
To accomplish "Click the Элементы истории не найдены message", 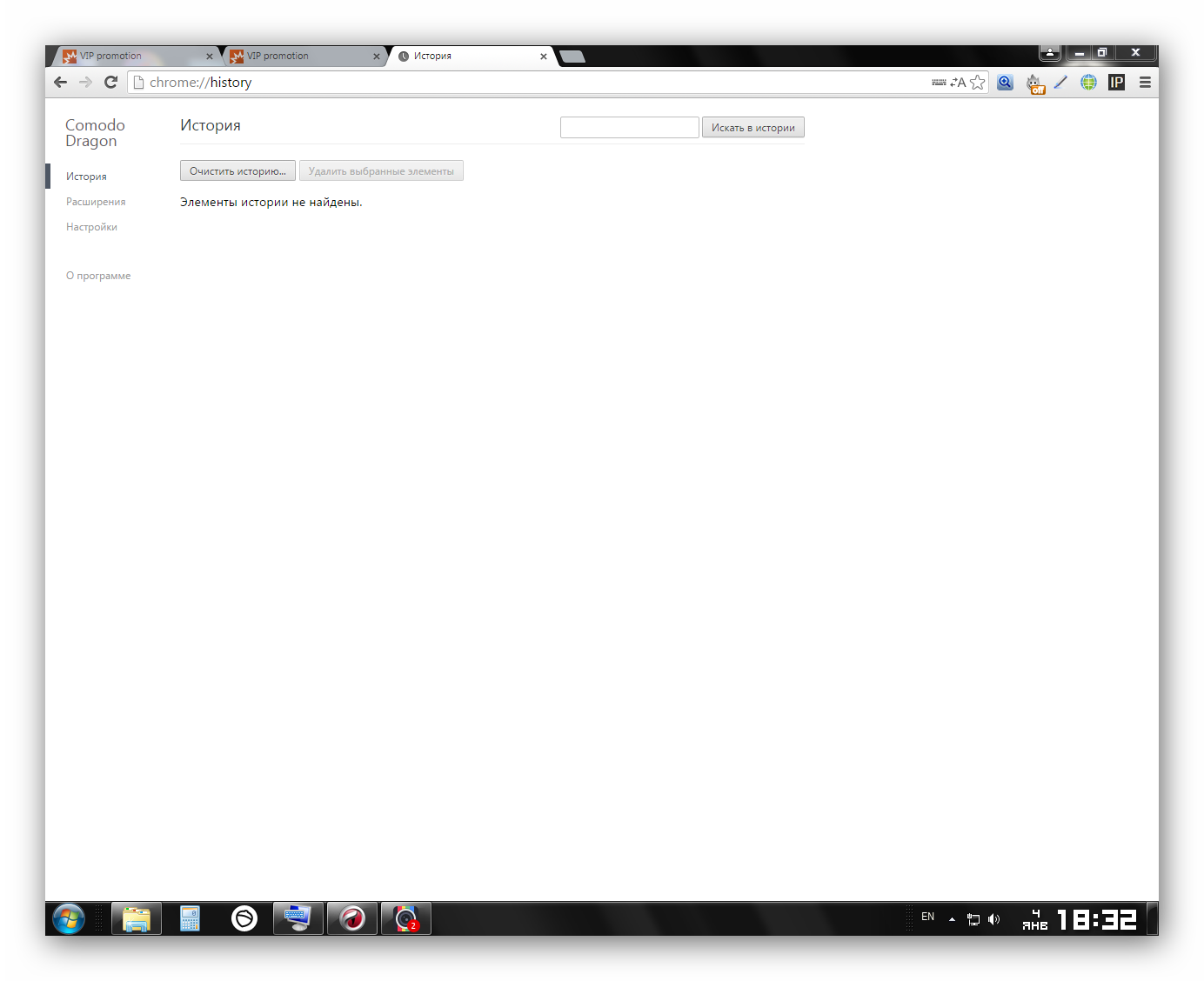I will 271,202.
